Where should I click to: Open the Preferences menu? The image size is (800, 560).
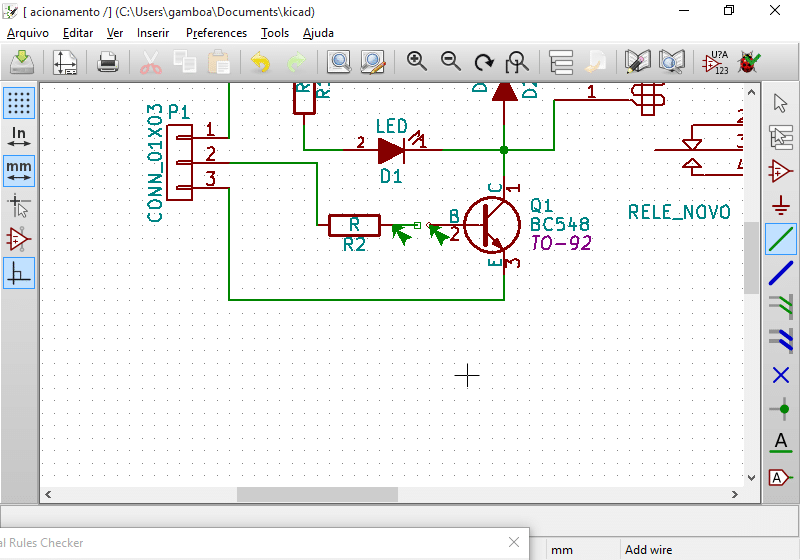pos(216,33)
